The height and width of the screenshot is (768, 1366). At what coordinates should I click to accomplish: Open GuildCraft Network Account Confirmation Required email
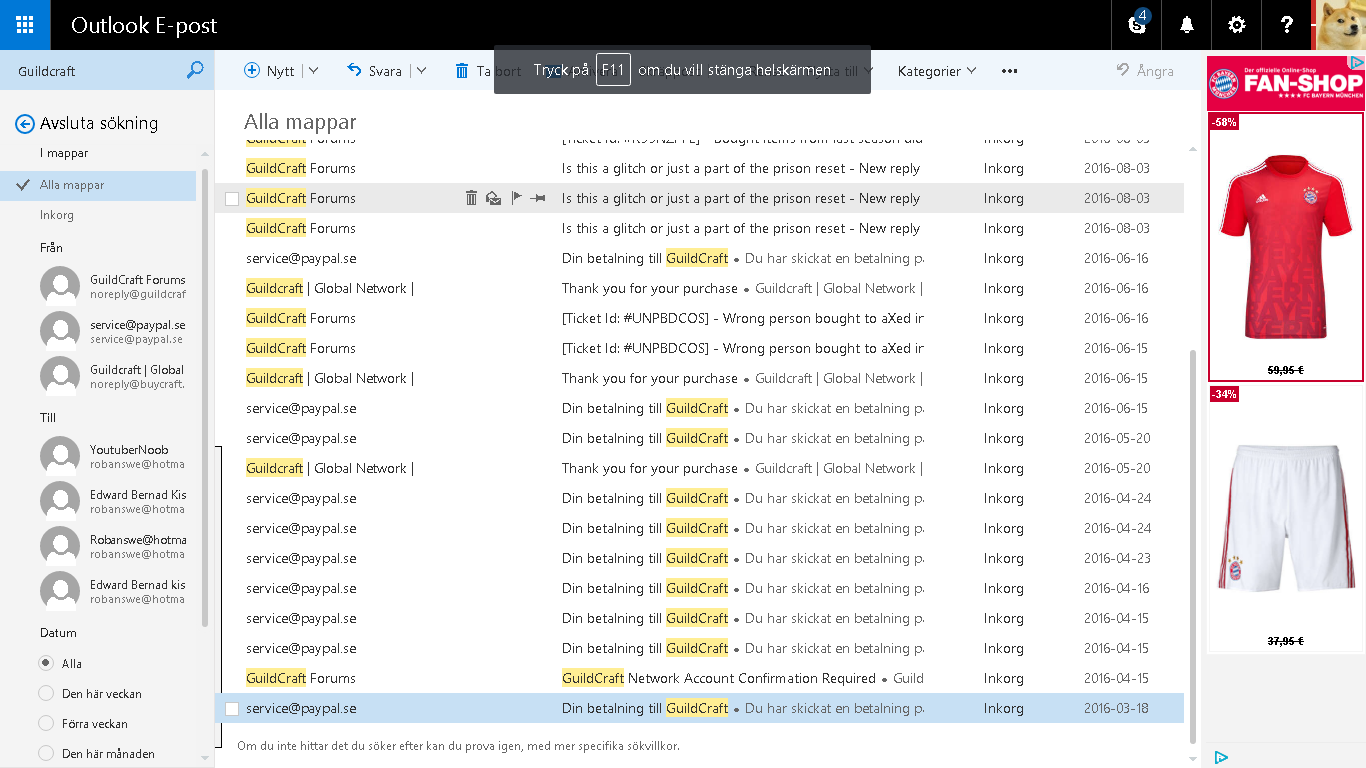tap(699, 678)
